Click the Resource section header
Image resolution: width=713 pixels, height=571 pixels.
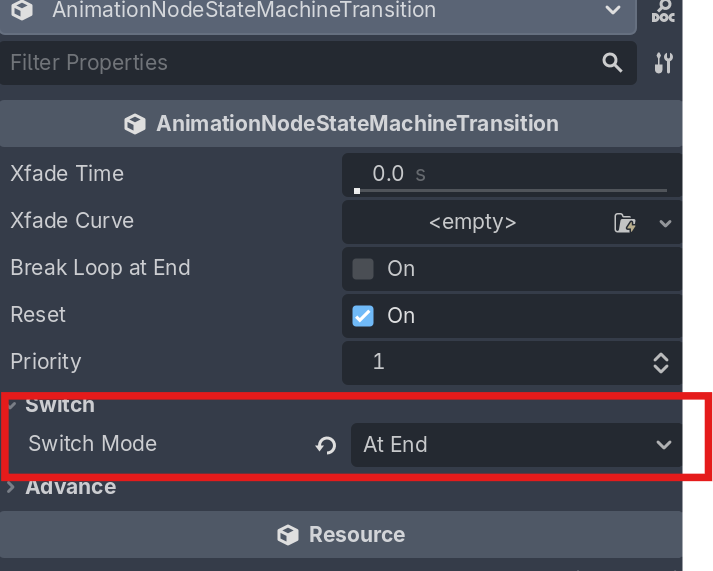pos(341,535)
